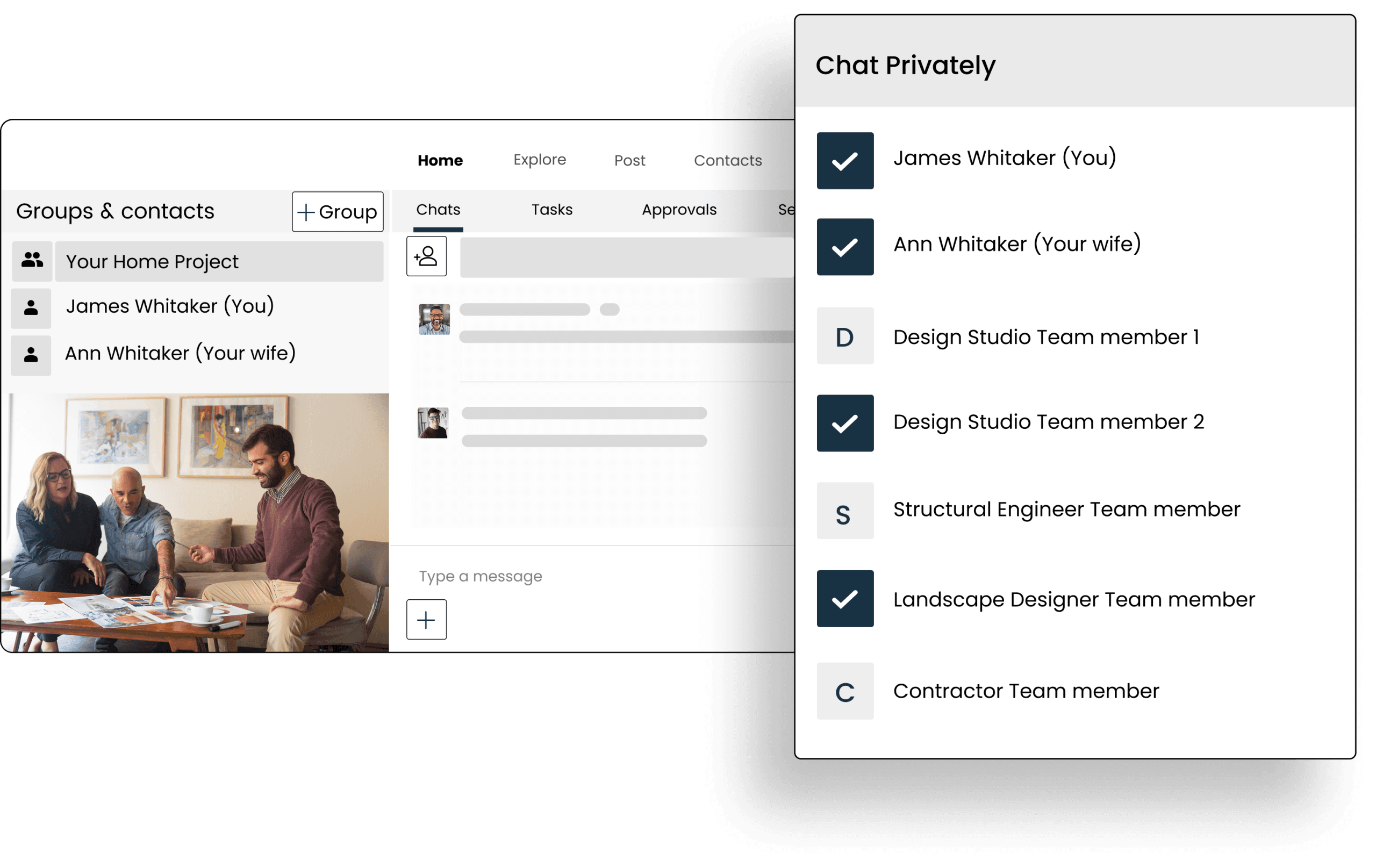Click the plus attachment button below message box
Image resolution: width=1376 pixels, height=868 pixels.
426,620
